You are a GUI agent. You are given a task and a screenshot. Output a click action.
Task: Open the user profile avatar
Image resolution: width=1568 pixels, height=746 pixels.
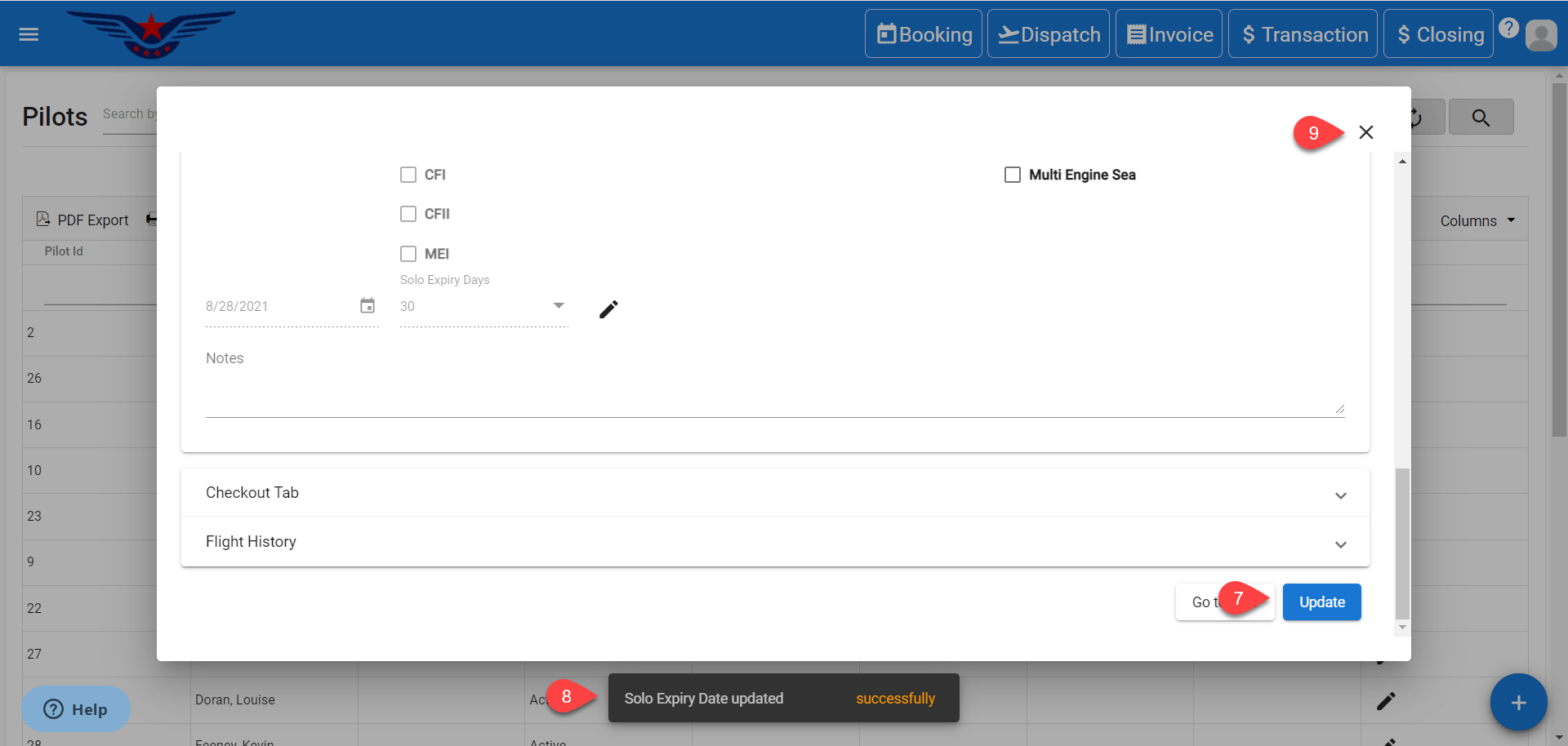tap(1540, 35)
